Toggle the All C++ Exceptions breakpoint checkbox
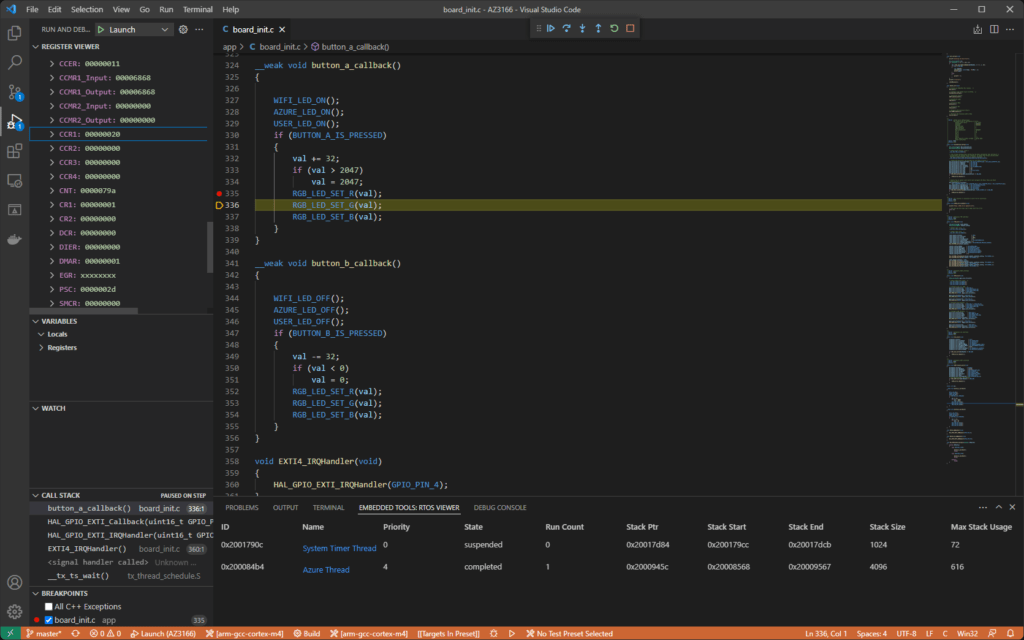 (47, 606)
